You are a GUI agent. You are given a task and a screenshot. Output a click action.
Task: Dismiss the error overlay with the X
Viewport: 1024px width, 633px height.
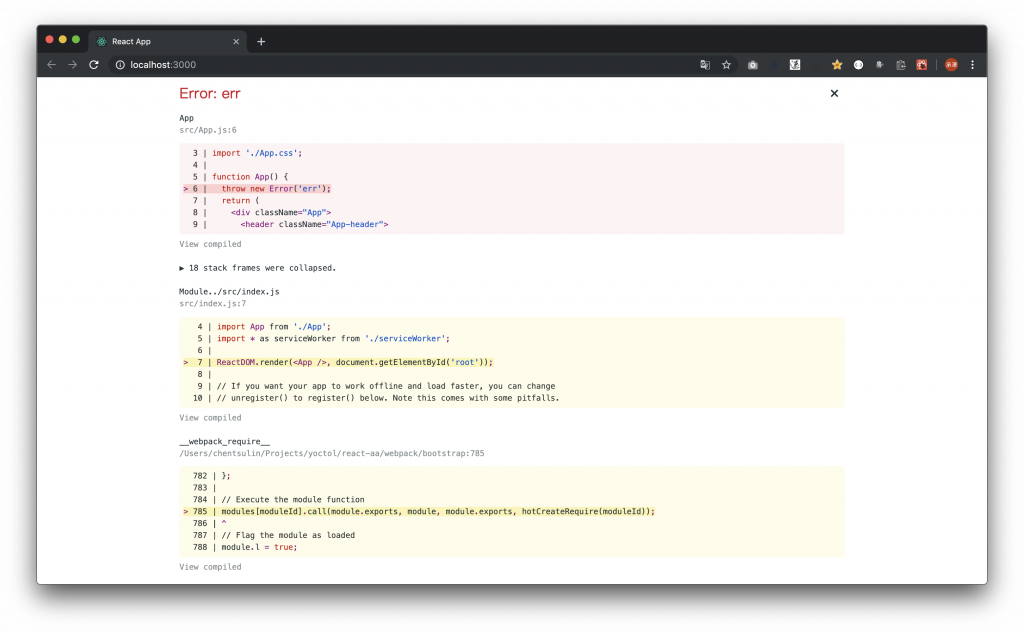834,93
